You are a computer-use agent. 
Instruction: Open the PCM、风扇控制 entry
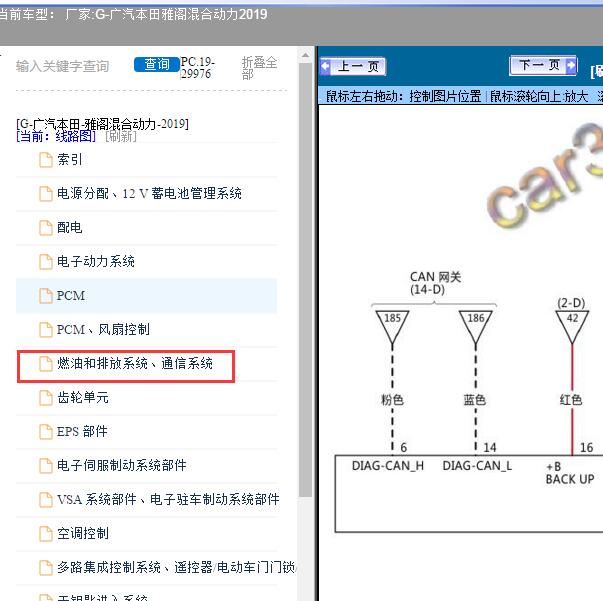coord(103,330)
